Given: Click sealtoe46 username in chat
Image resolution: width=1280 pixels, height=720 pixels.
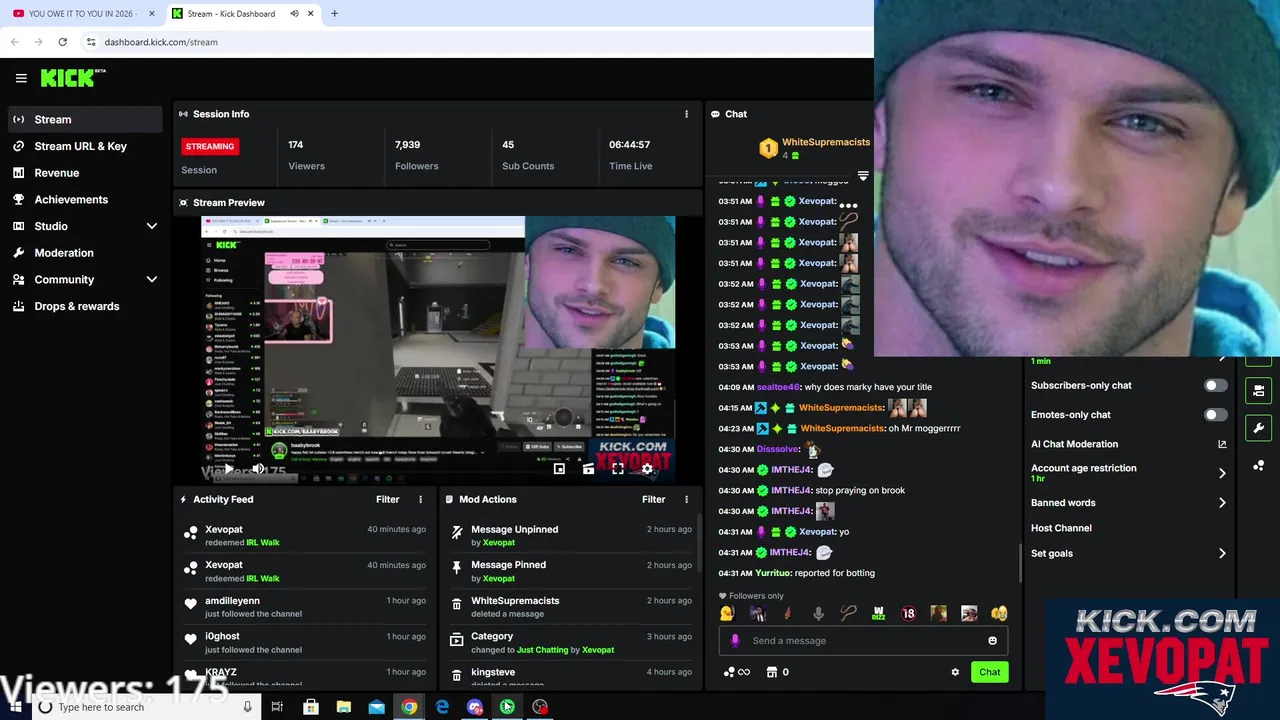Looking at the screenshot, I should click(778, 387).
